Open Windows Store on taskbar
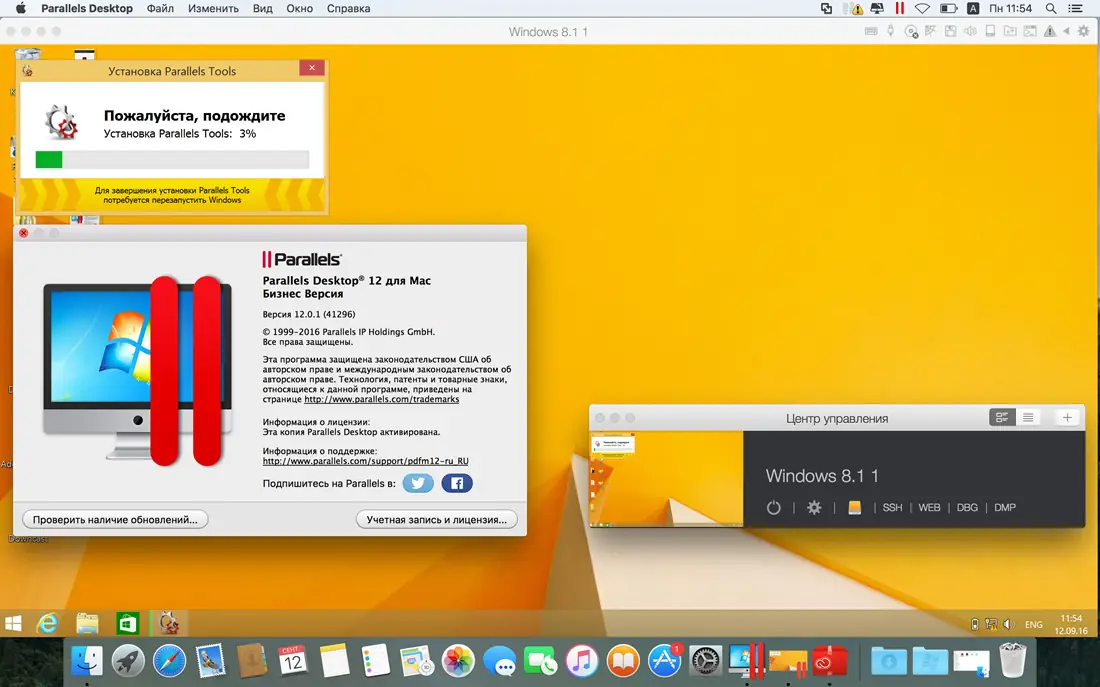Viewport: 1100px width, 687px height. 127,623
